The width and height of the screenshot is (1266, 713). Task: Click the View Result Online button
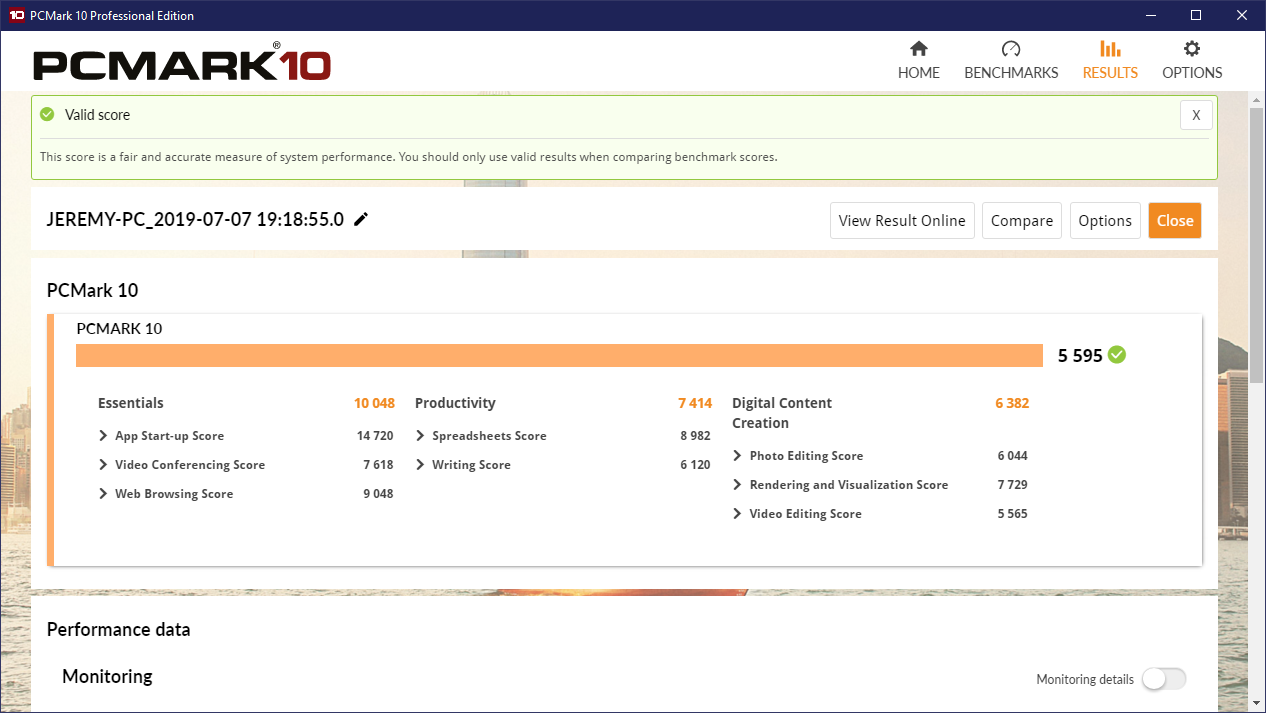pyautogui.click(x=902, y=221)
